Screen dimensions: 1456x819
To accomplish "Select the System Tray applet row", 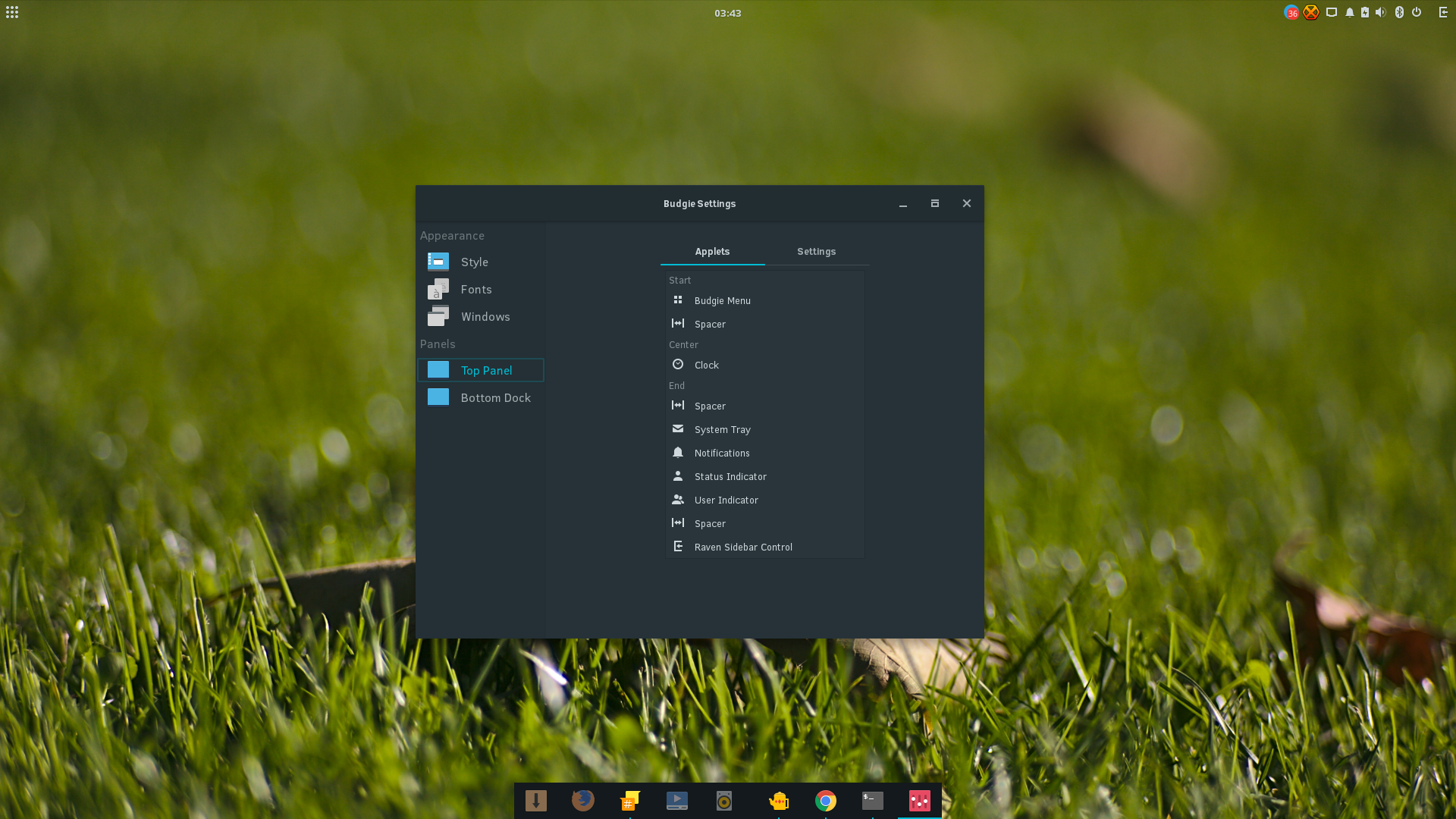I will [x=765, y=430].
